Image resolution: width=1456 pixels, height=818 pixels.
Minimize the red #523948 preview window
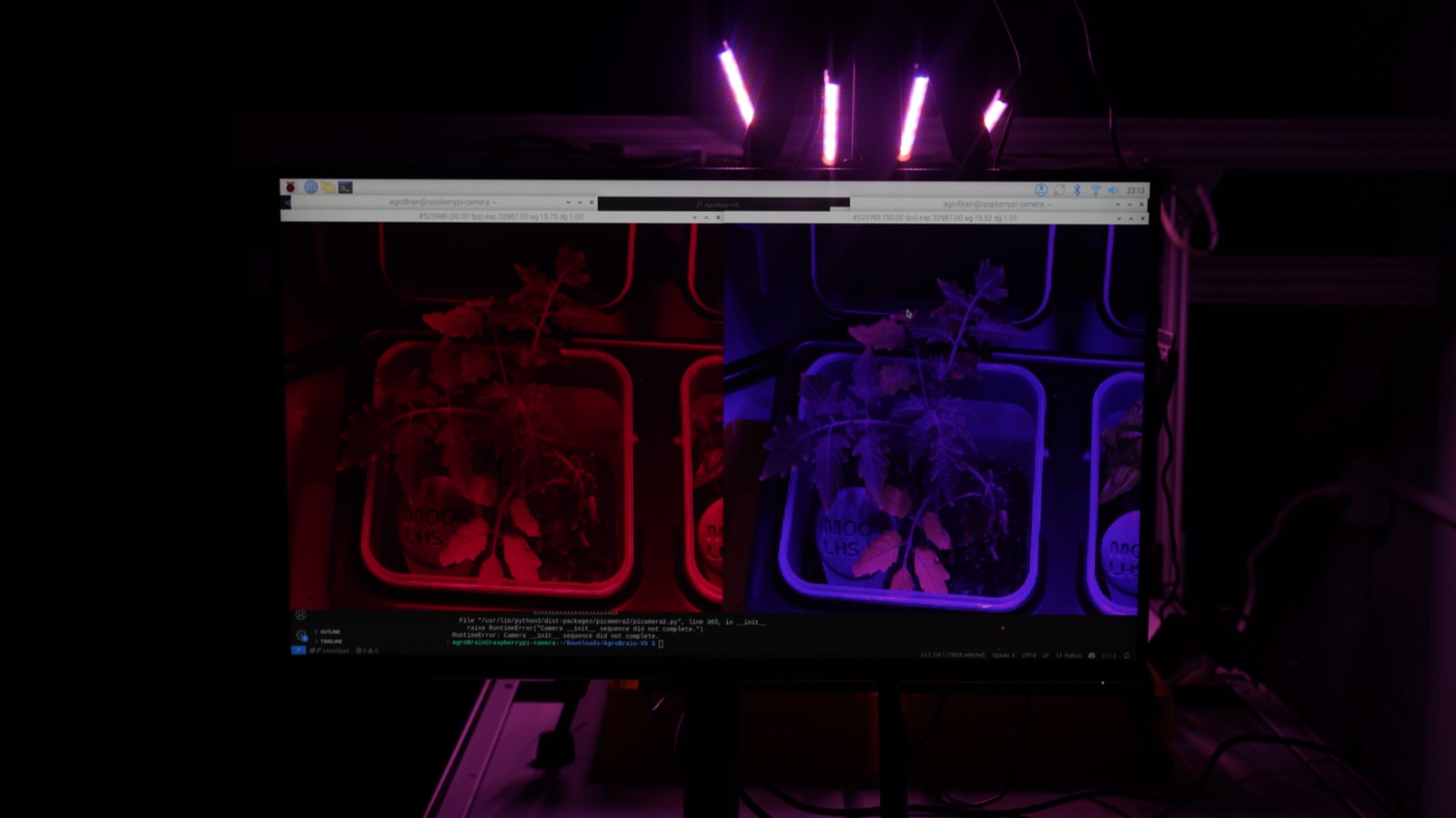point(695,217)
